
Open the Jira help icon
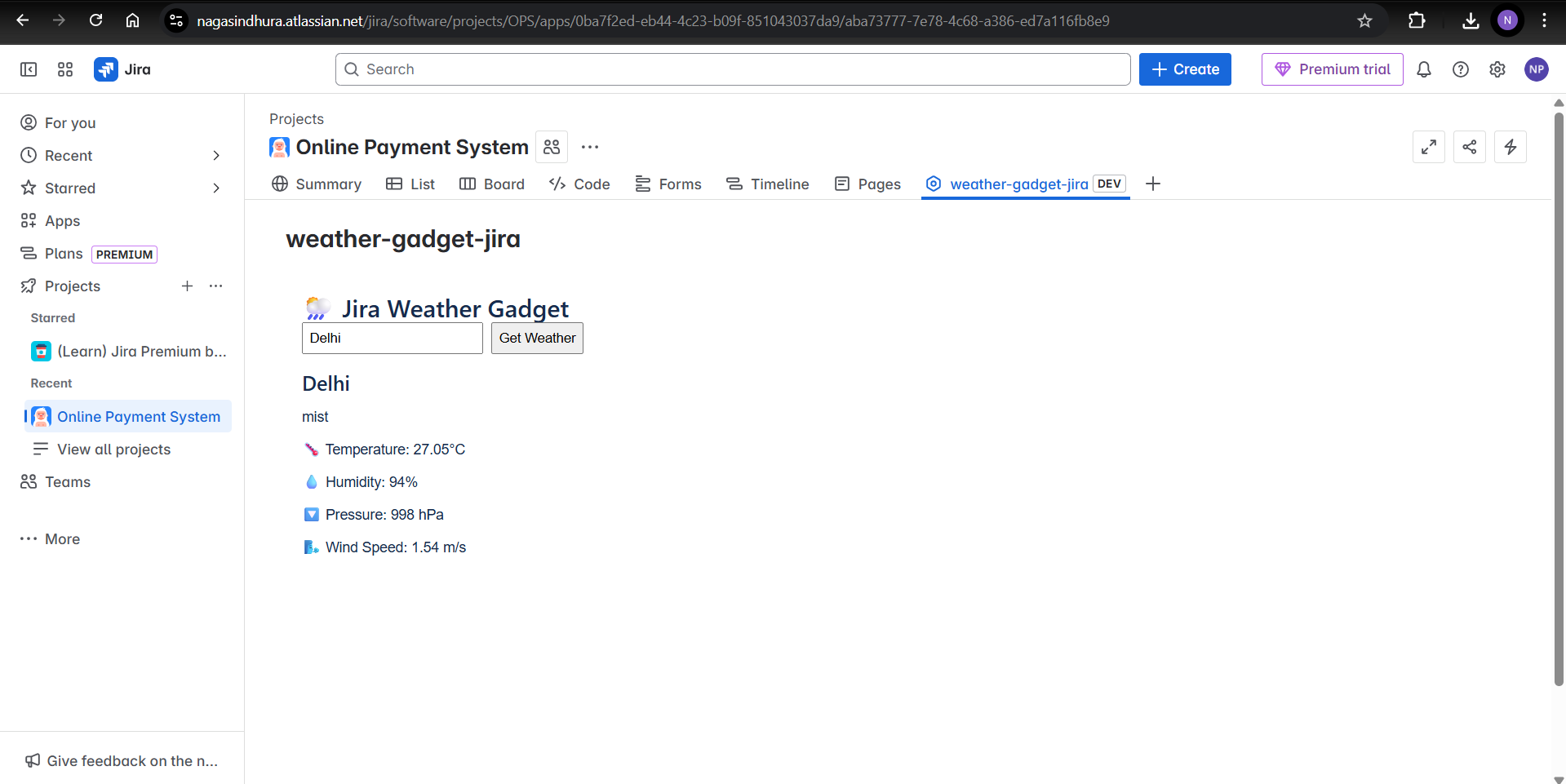[1461, 69]
